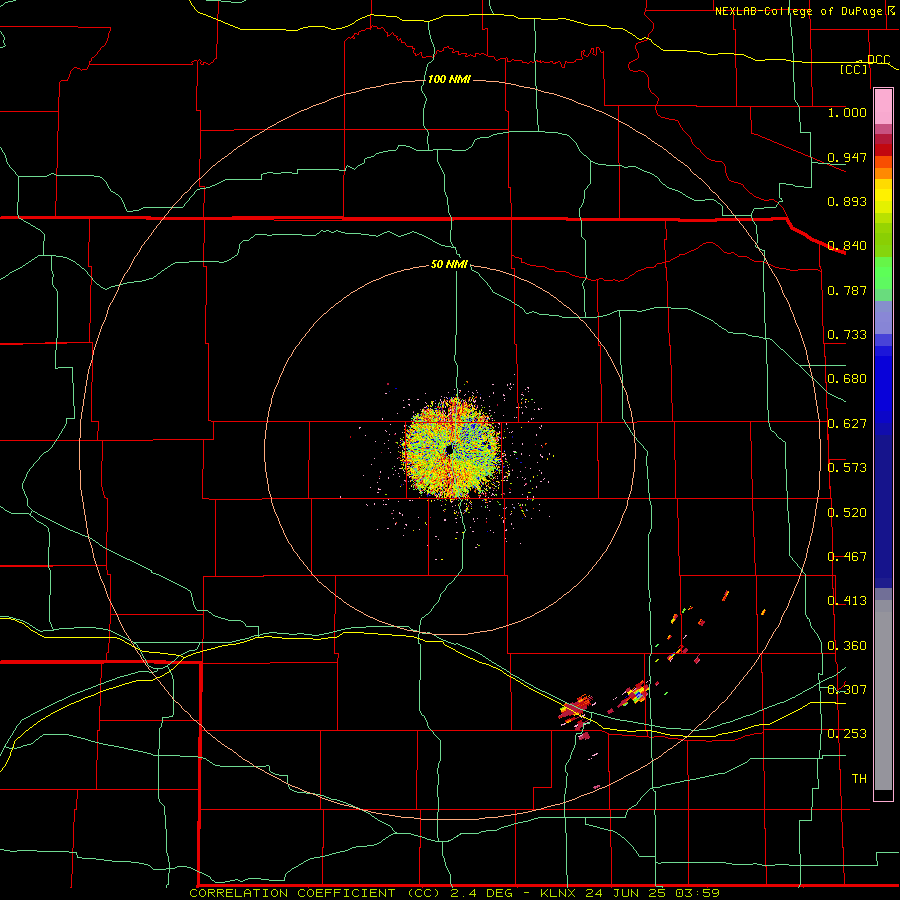Viewport: 900px width, 900px height.
Task: Click the black radar site dot at center
Action: 449,450
